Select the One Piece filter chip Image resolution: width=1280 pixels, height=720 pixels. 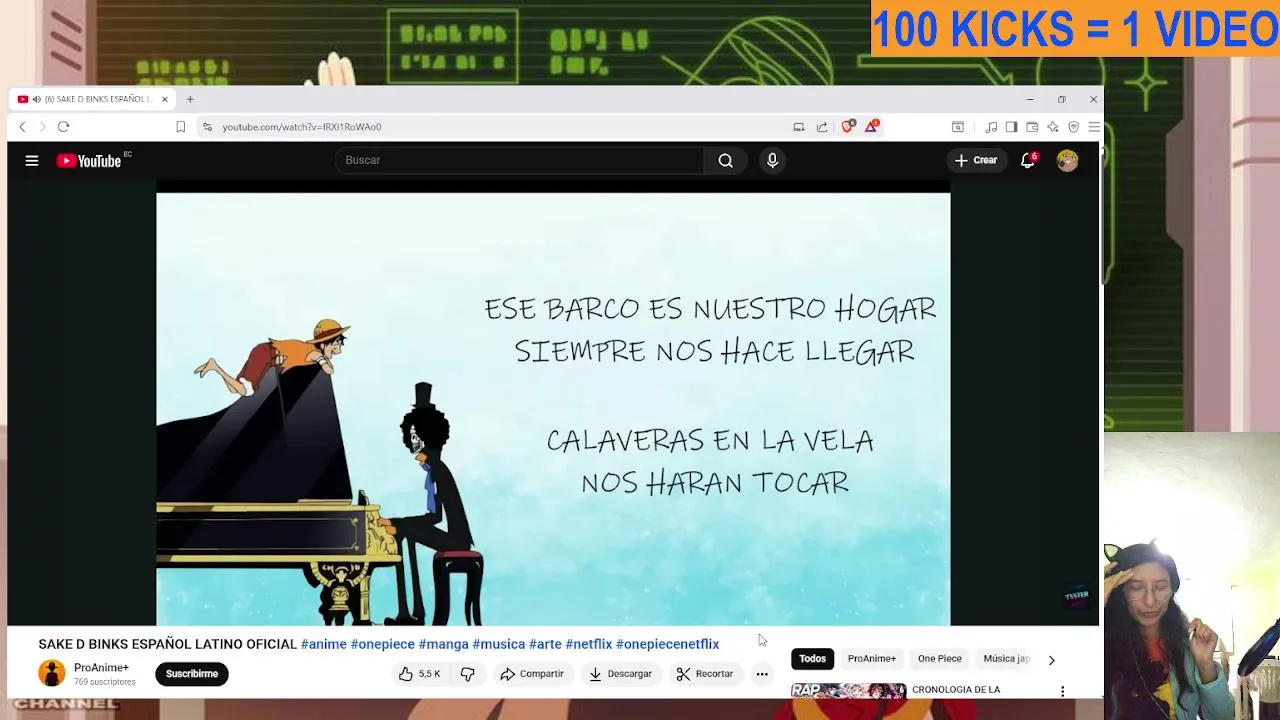pyautogui.click(x=940, y=659)
